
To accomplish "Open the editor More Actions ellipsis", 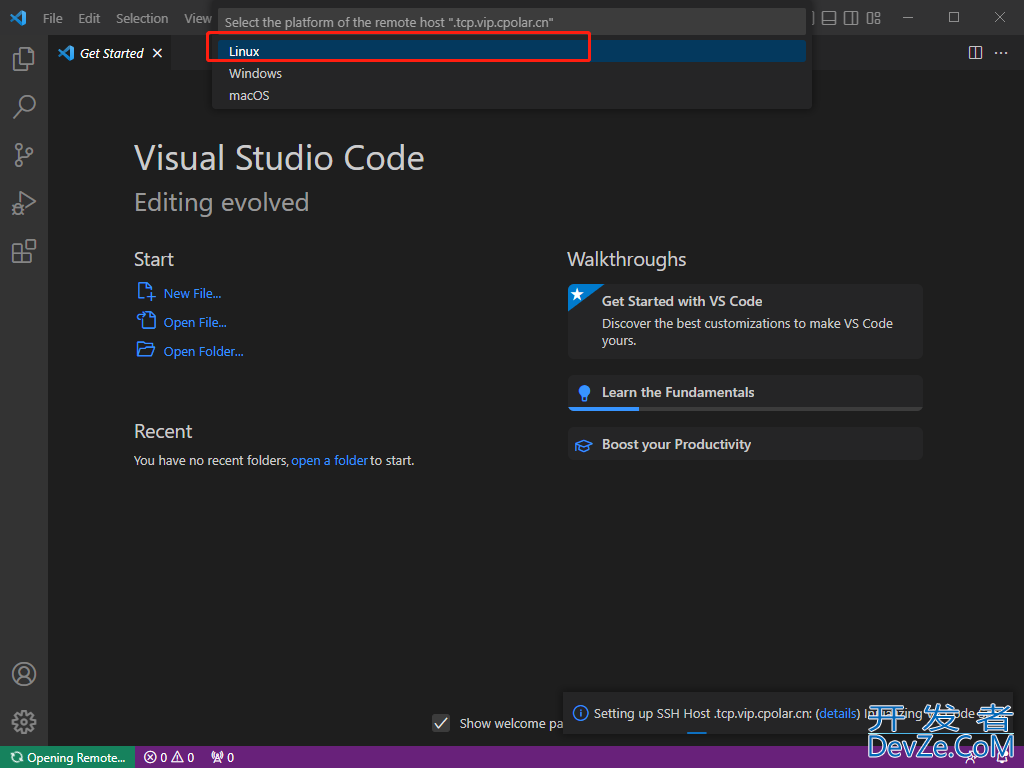I will point(1000,53).
